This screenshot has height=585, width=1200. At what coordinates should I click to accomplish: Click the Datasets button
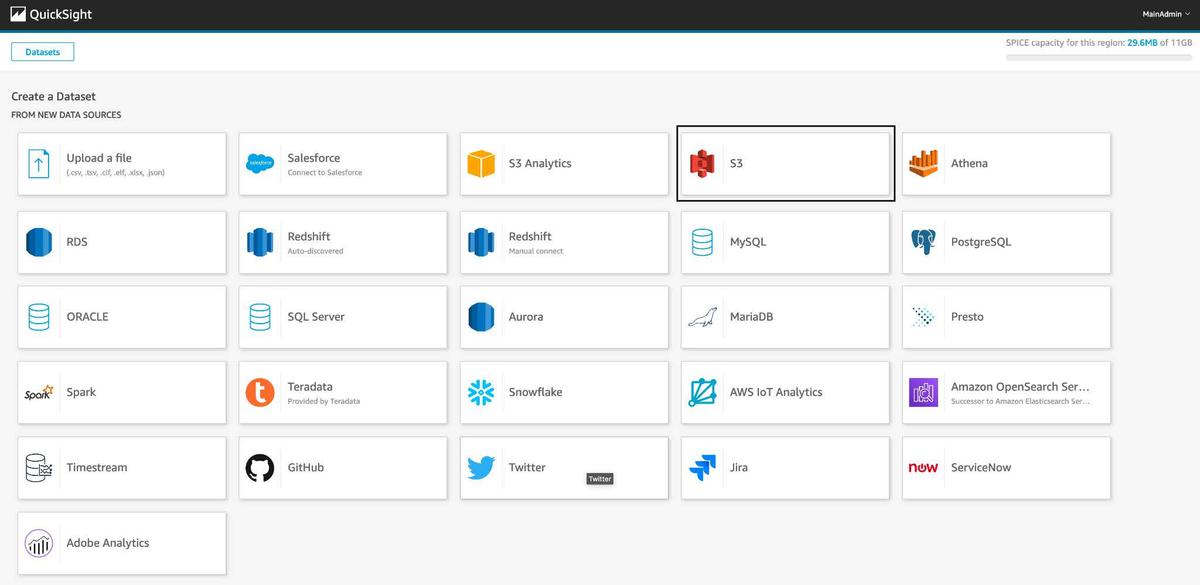(42, 52)
